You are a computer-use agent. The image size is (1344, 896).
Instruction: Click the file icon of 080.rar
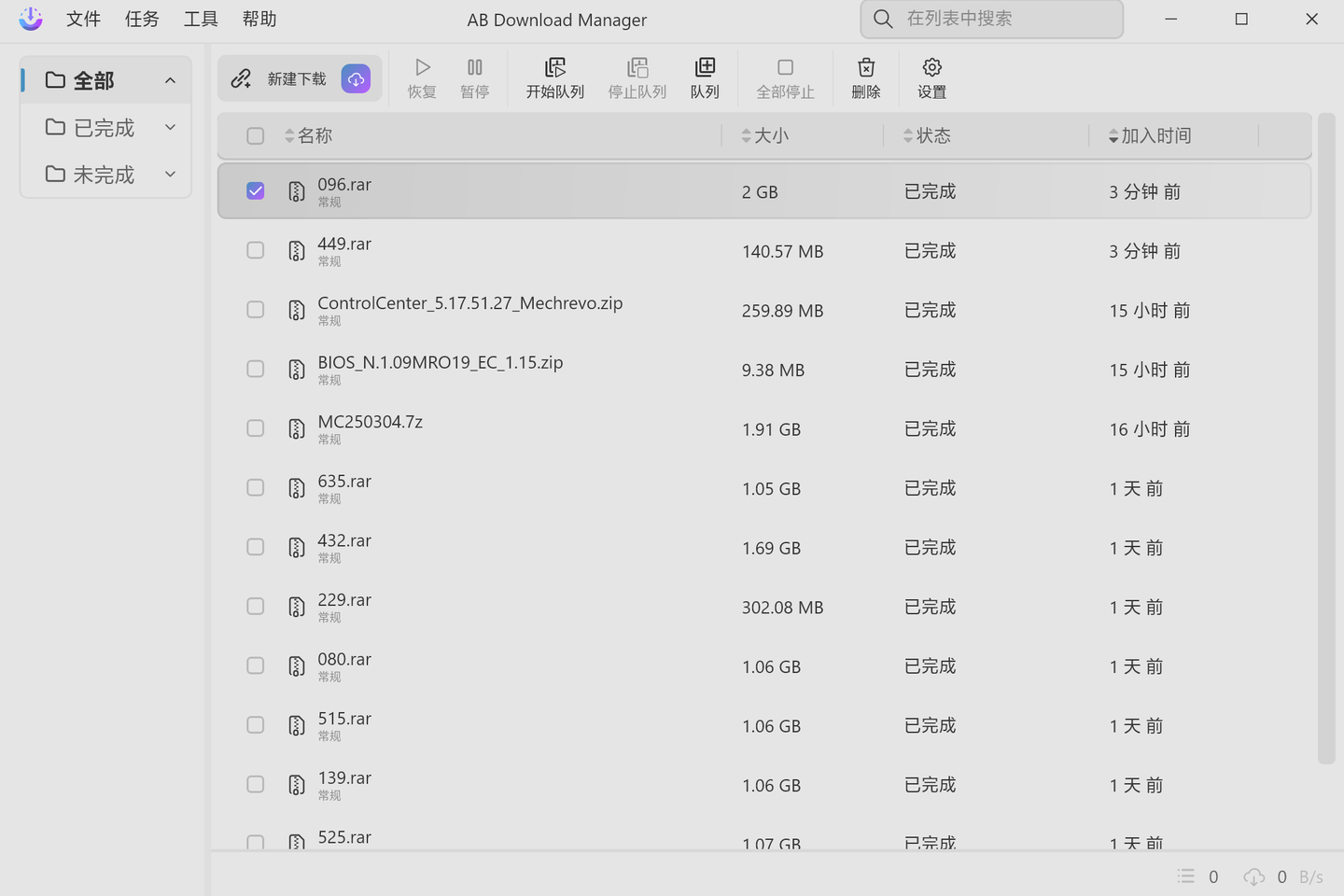pyautogui.click(x=297, y=666)
